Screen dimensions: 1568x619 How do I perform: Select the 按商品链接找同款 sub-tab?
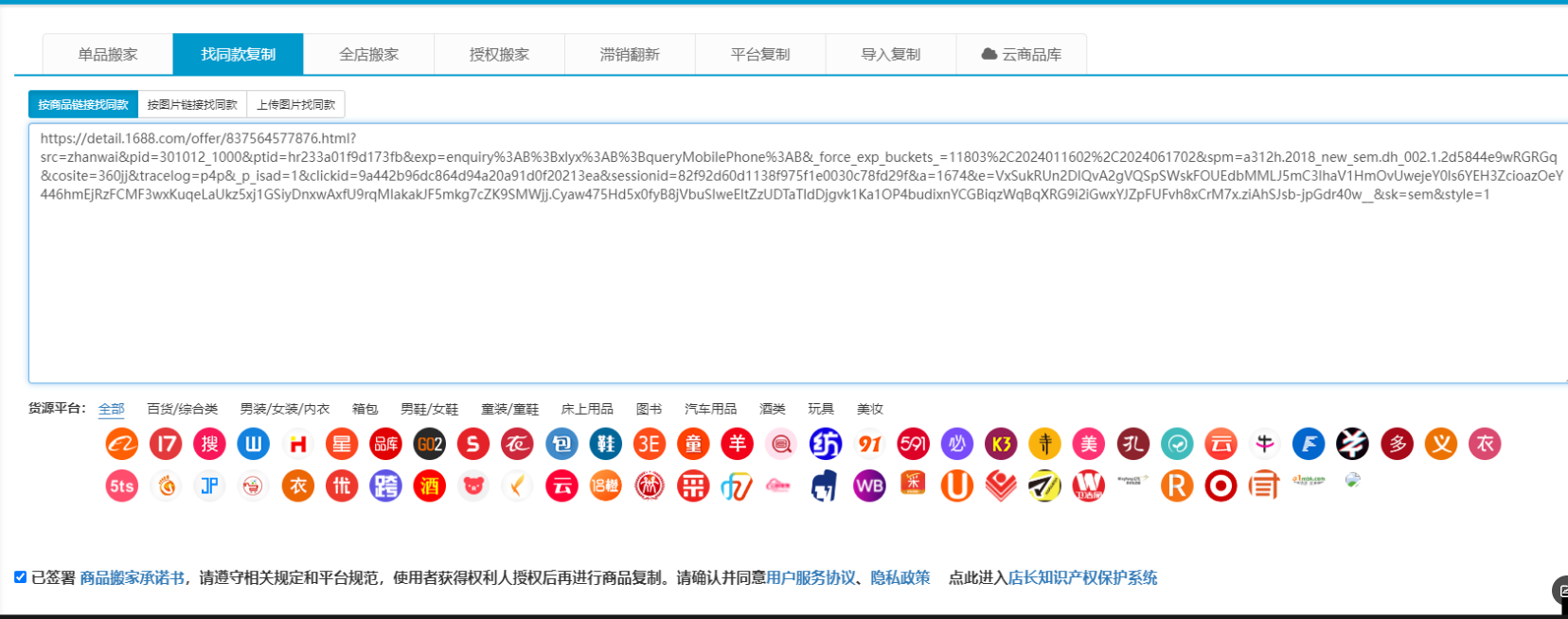[x=83, y=104]
